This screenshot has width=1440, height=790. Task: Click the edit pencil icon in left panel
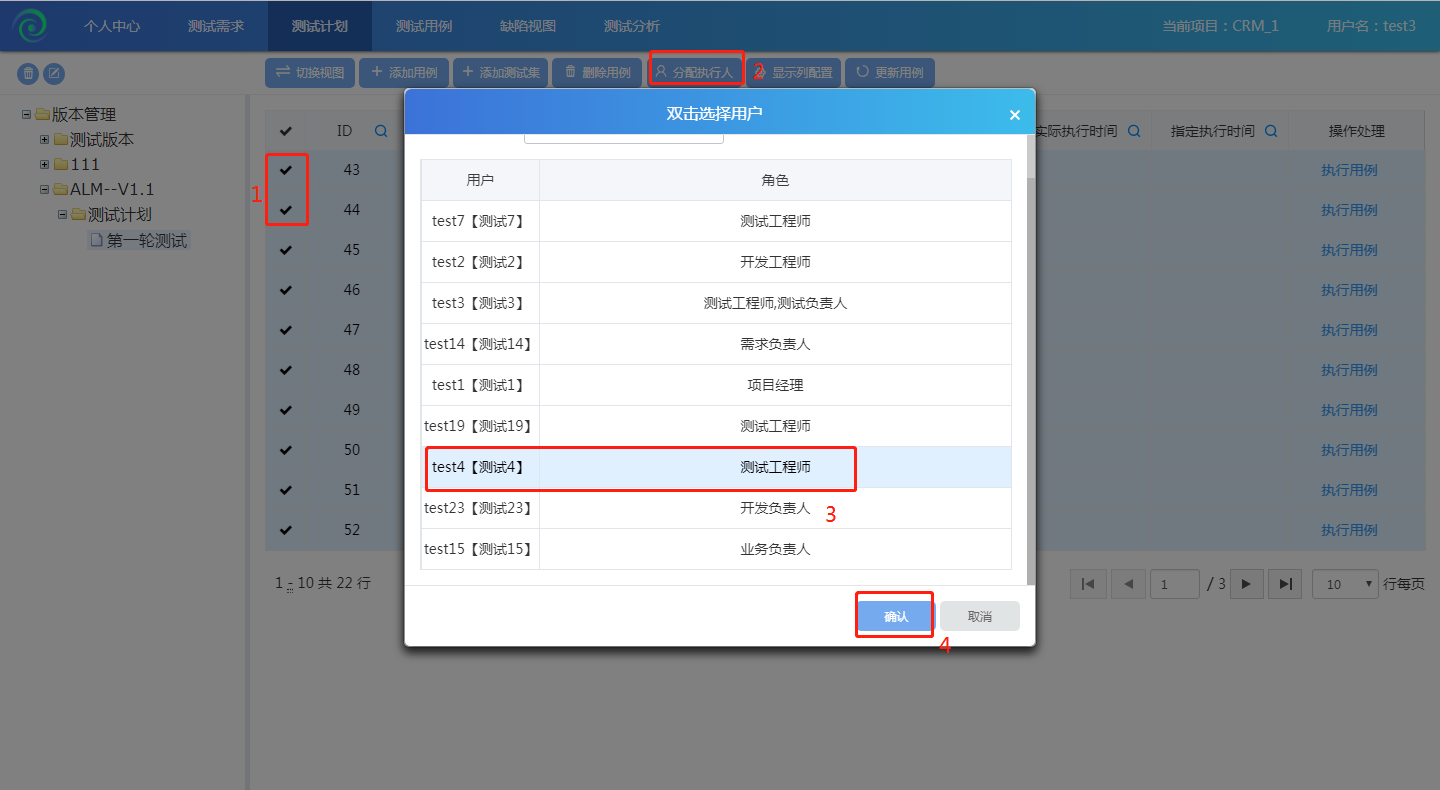(54, 73)
